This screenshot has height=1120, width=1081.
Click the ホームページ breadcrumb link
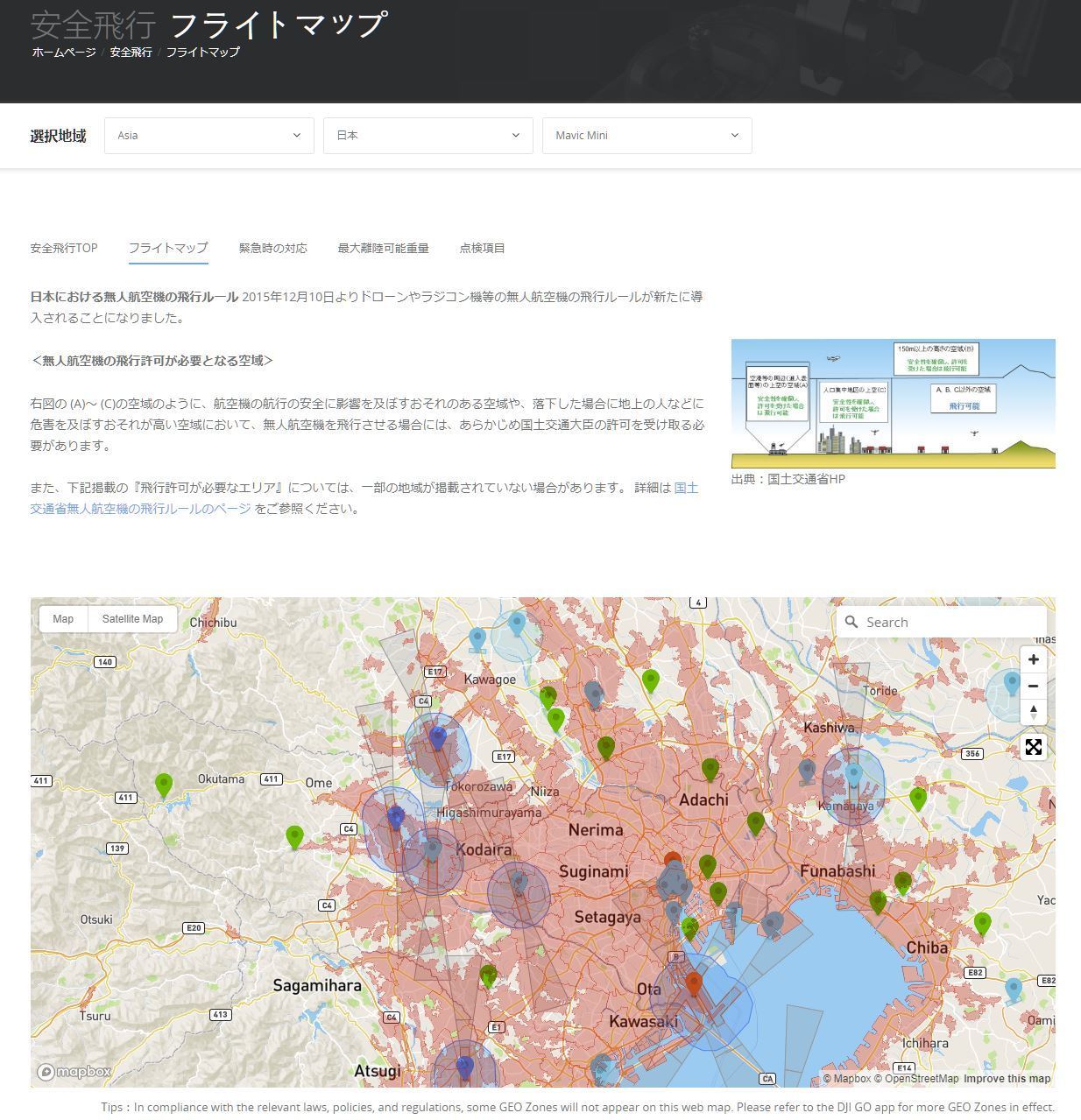(x=64, y=52)
